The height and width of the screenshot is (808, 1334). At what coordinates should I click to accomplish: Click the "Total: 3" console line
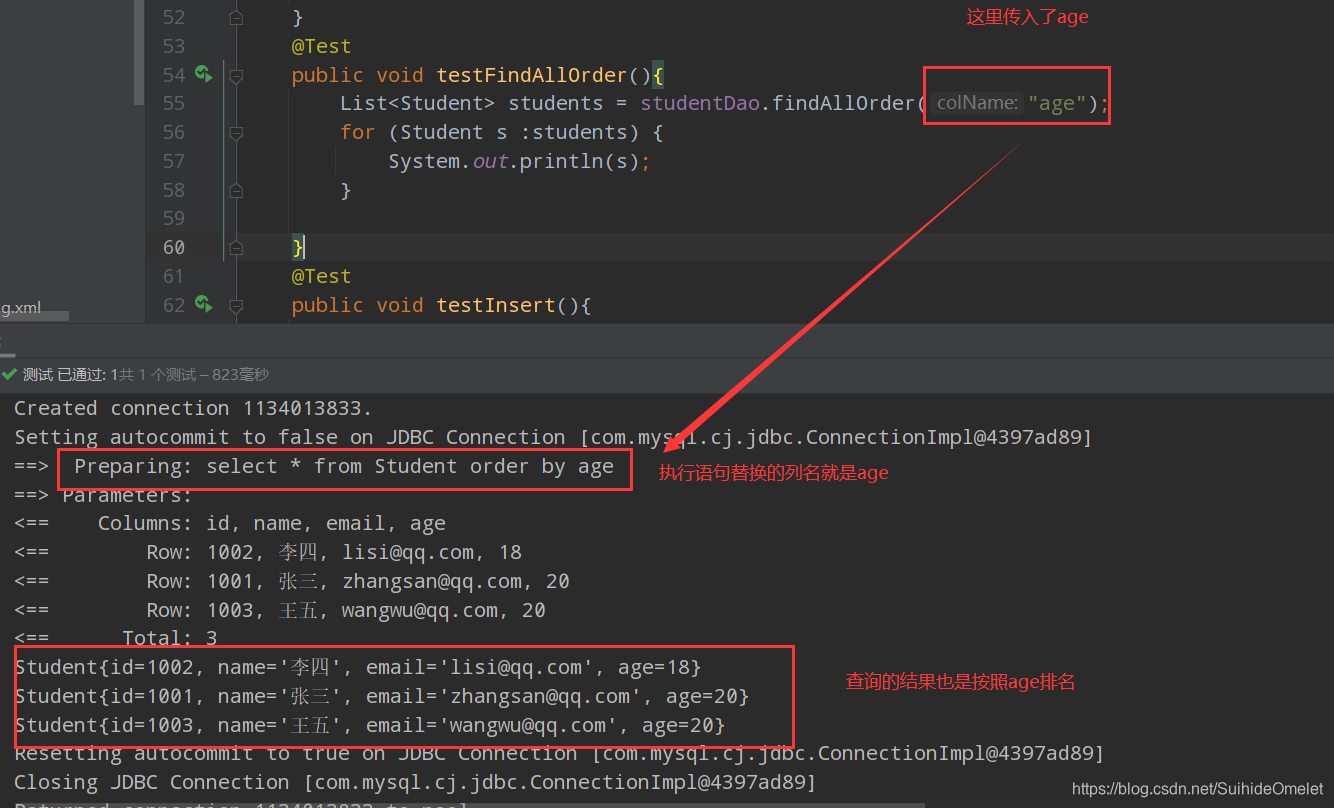[115, 638]
